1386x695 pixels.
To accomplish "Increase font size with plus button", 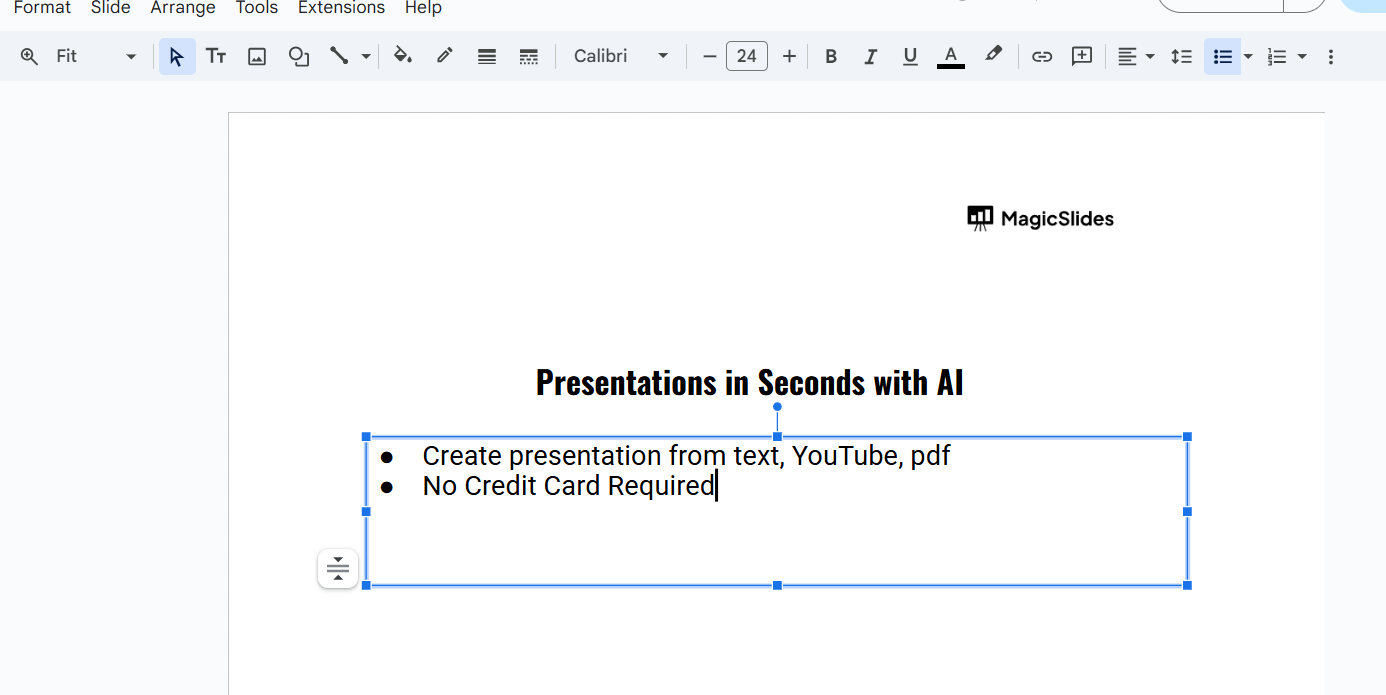I will 789,57.
